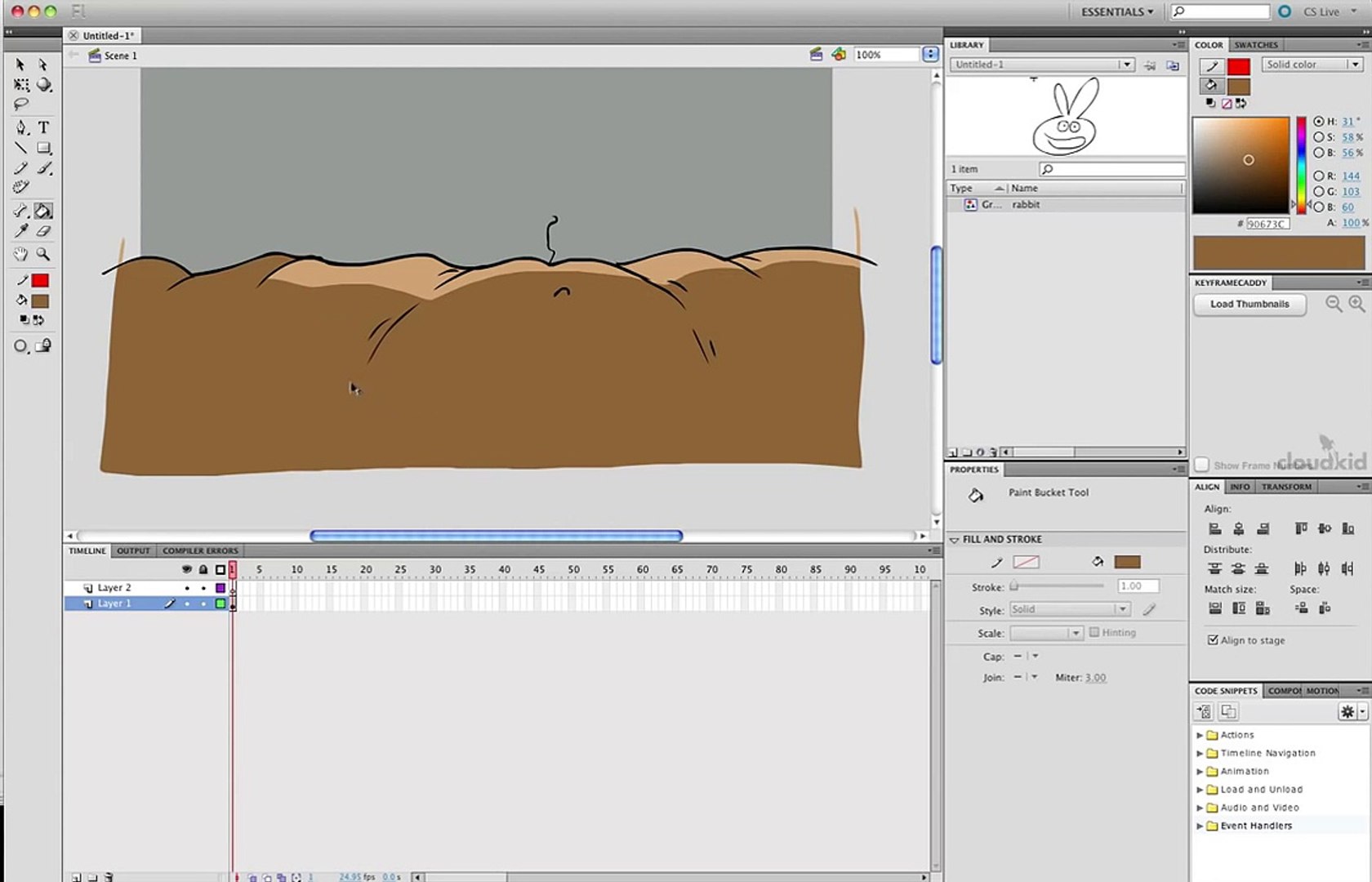Expand the Actions snippets folder
Image resolution: width=1372 pixels, height=882 pixels.
(1200, 735)
